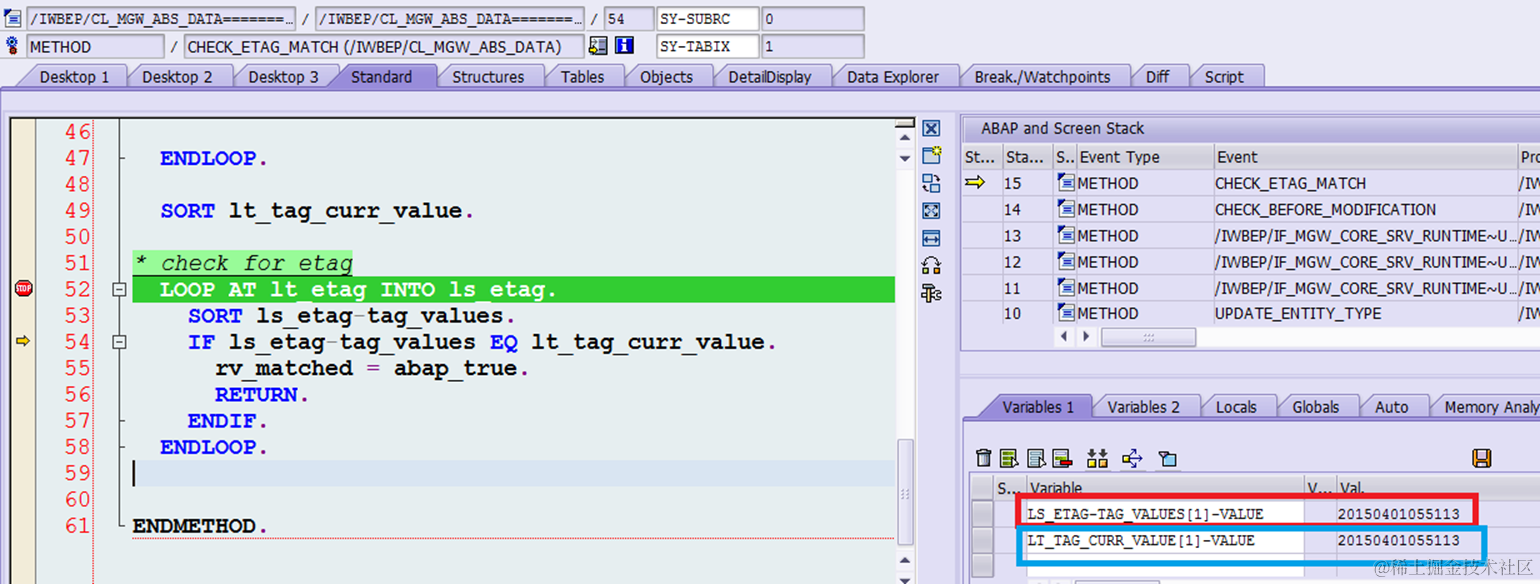
Task: Click the blue information icon next to CHECK_ETAG_MATCH
Action: pyautogui.click(x=624, y=46)
